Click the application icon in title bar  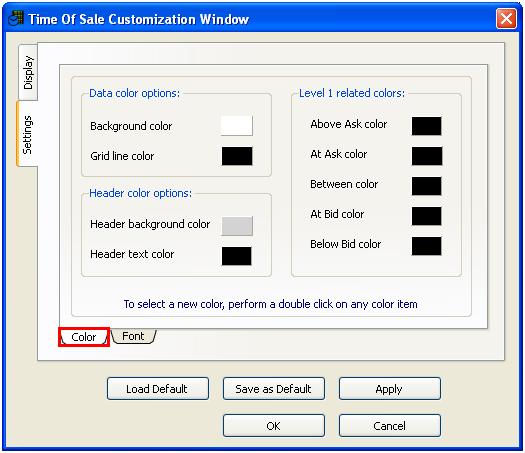[x=16, y=18]
